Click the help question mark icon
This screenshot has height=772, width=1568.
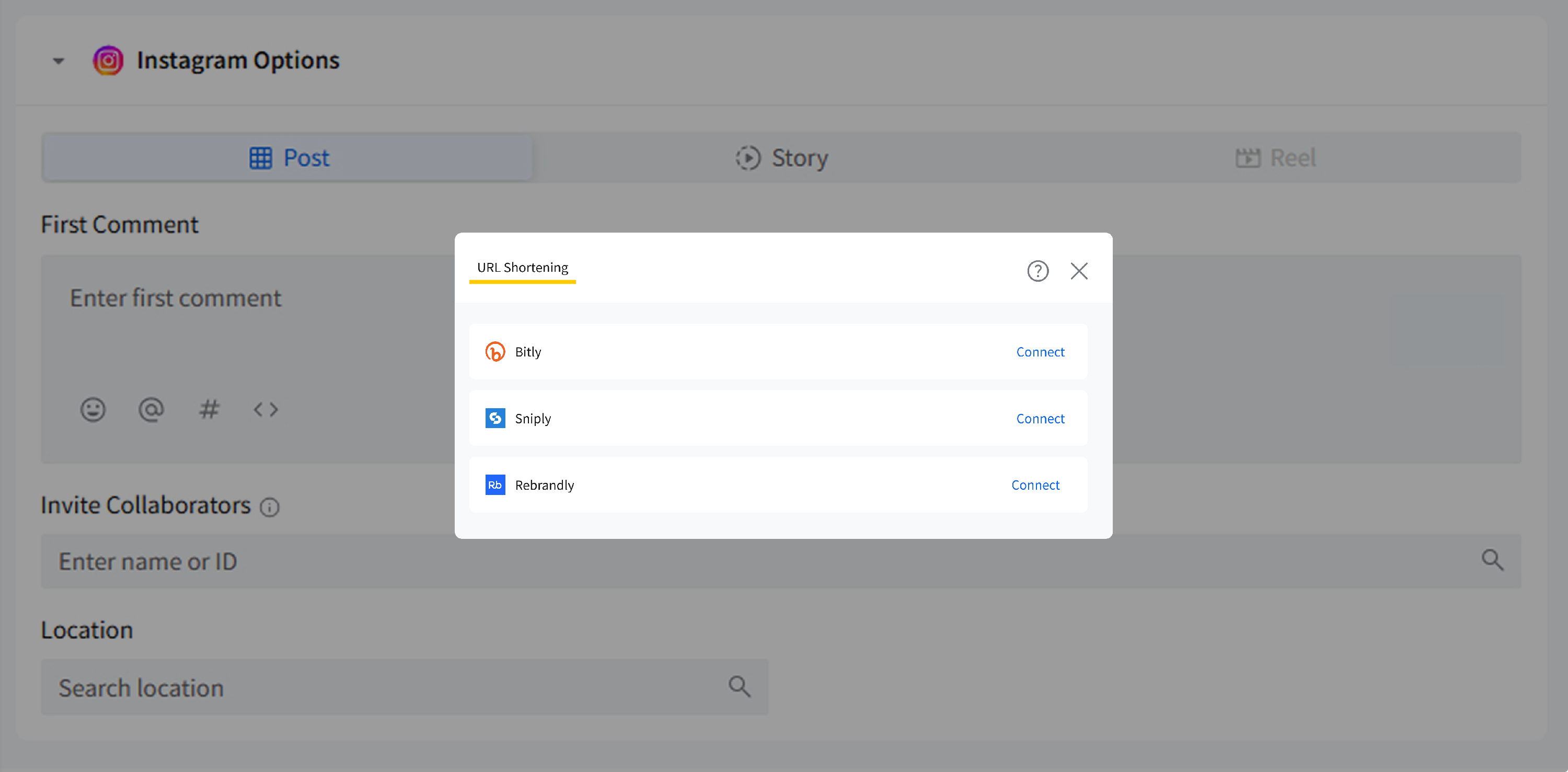coord(1038,271)
